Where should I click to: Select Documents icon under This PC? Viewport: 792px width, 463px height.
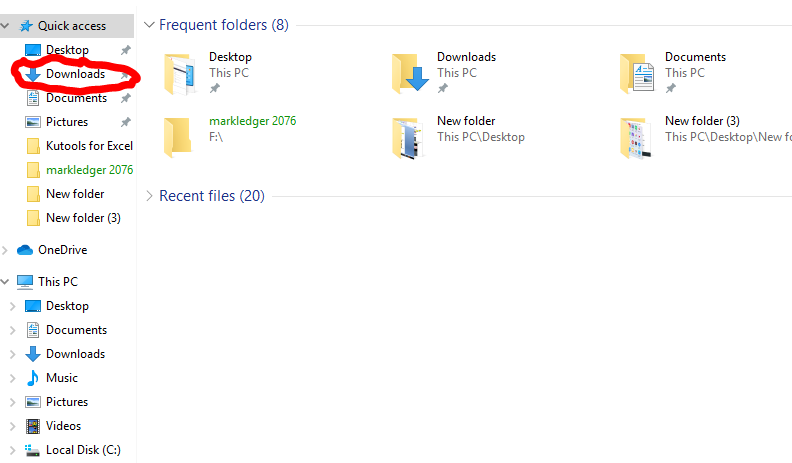point(33,330)
